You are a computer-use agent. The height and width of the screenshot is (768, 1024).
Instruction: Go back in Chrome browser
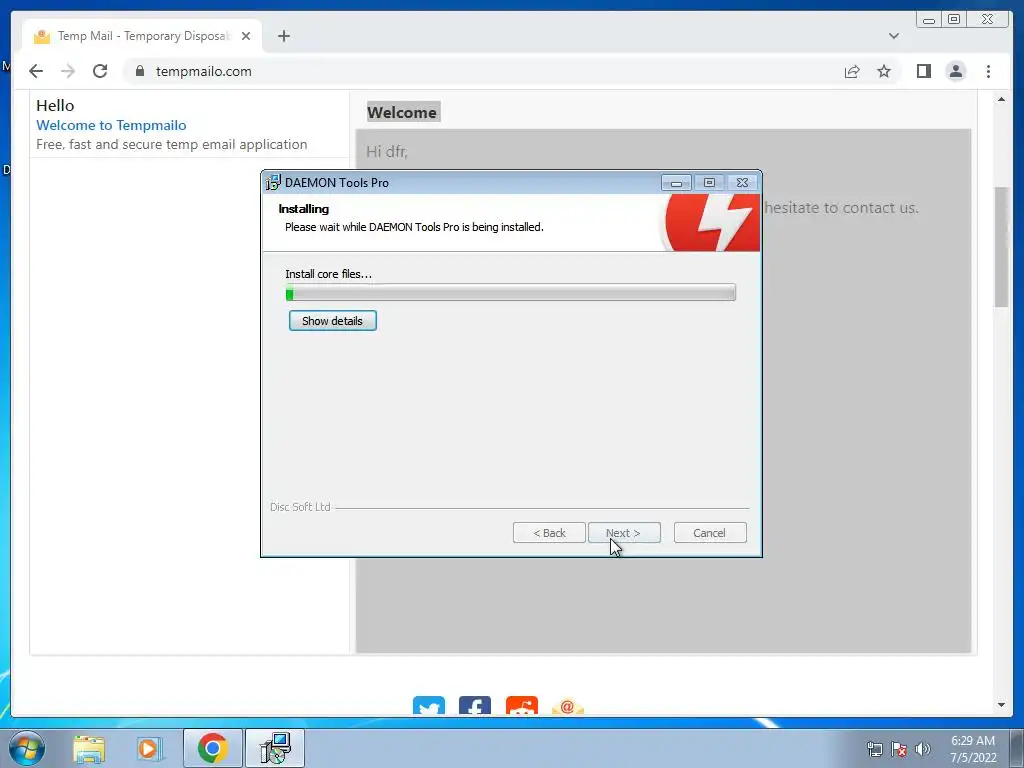coord(36,71)
